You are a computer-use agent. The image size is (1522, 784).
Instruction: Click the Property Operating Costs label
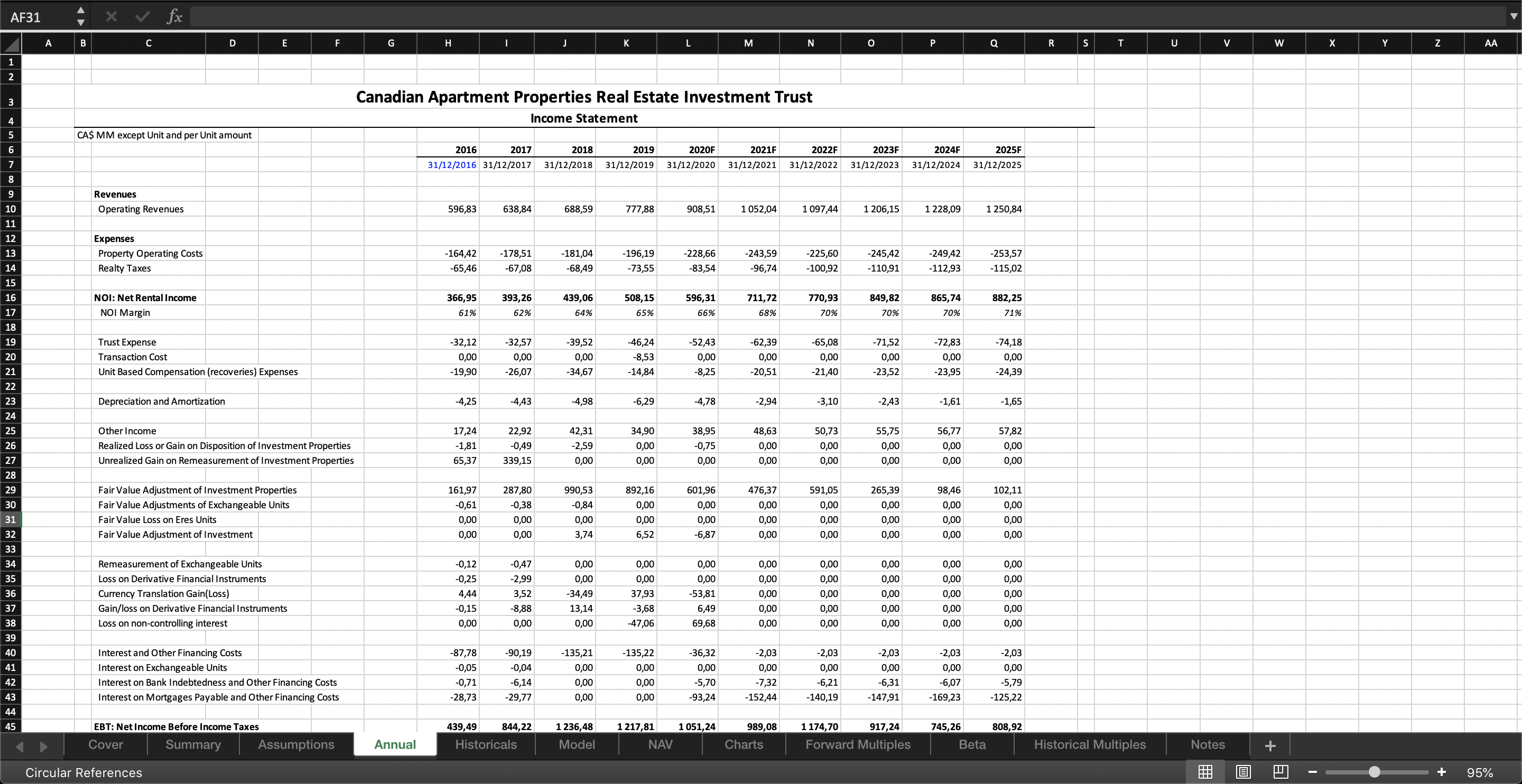click(150, 254)
